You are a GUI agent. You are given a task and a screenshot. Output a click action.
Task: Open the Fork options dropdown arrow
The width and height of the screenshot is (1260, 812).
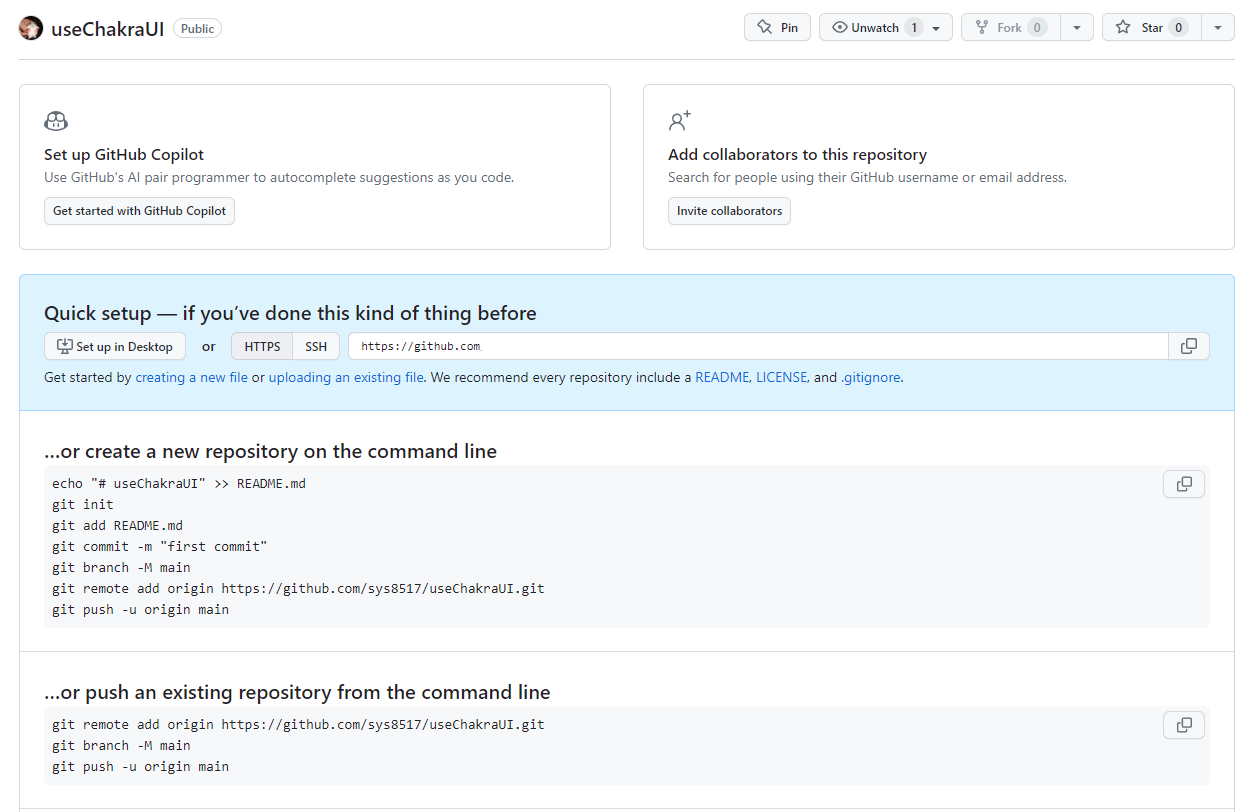(1076, 27)
